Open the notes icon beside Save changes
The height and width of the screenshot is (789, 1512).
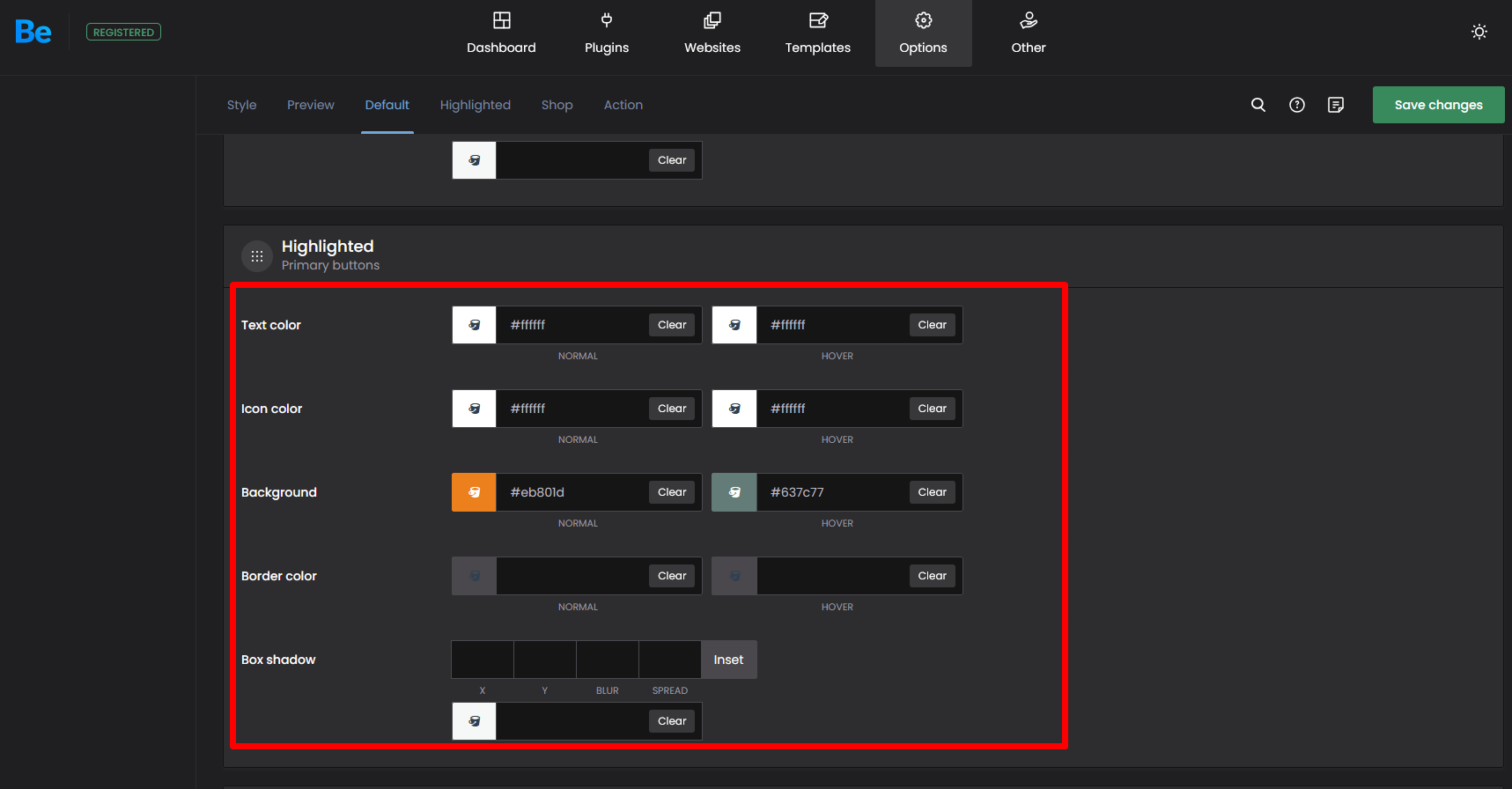click(1335, 105)
